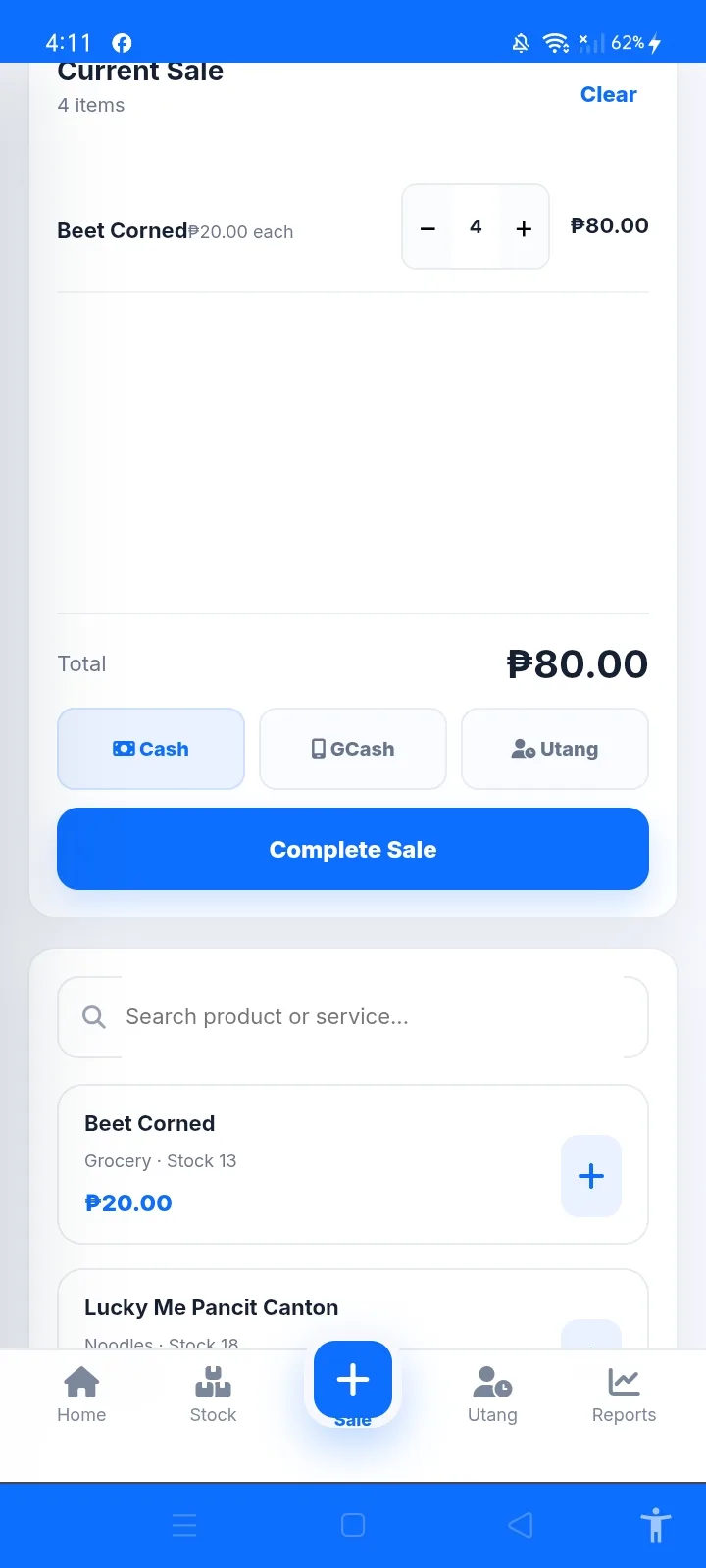This screenshot has width=706, height=1568.
Task: Increase Beet Corned quantity with plus
Action: pyautogui.click(x=524, y=227)
